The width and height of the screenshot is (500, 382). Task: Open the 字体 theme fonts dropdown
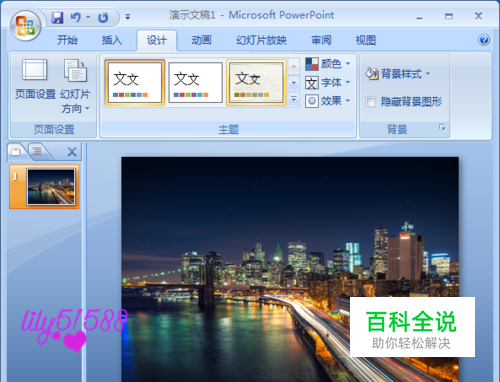328,82
